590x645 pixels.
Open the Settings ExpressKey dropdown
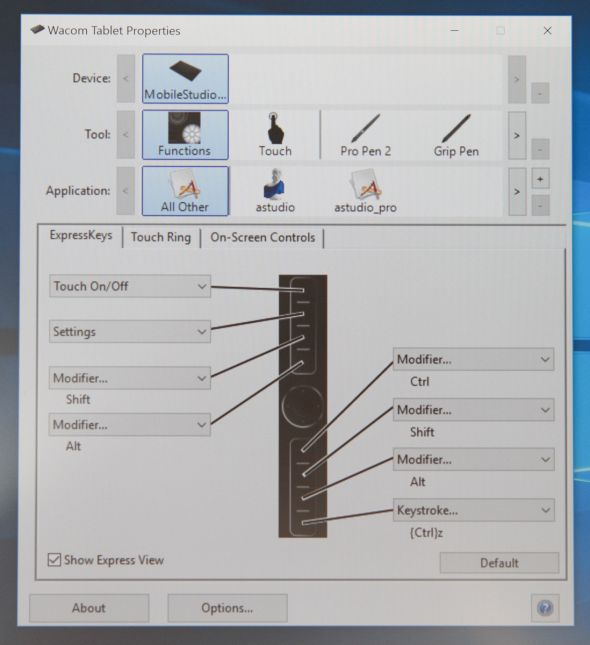click(130, 332)
